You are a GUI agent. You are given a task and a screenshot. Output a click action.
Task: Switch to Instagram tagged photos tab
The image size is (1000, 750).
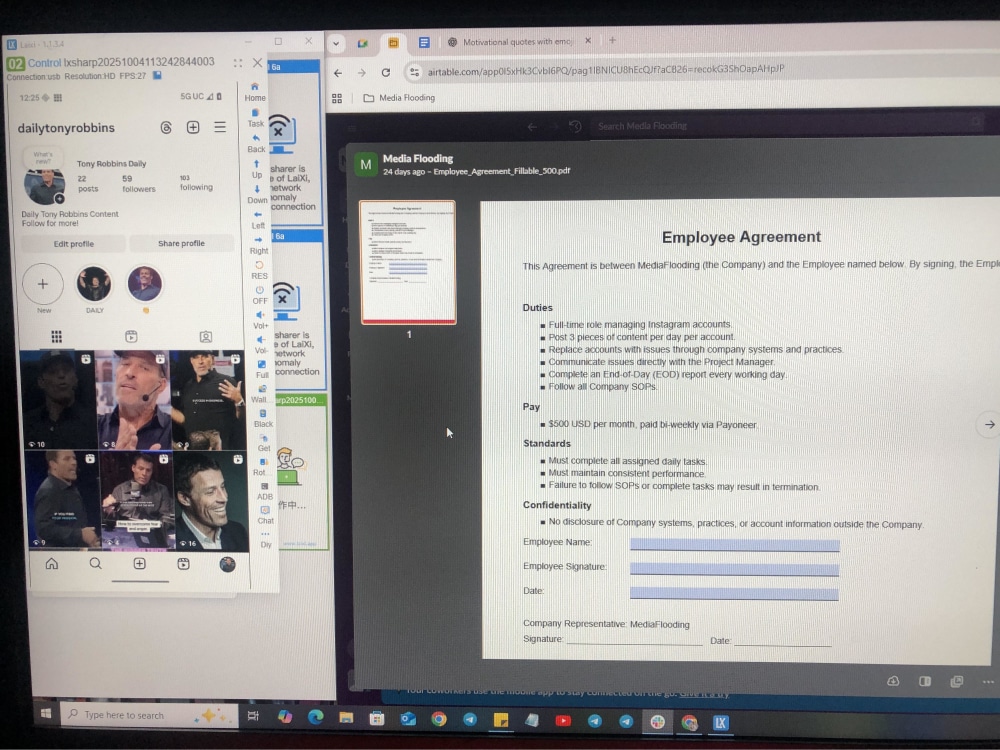coord(206,337)
